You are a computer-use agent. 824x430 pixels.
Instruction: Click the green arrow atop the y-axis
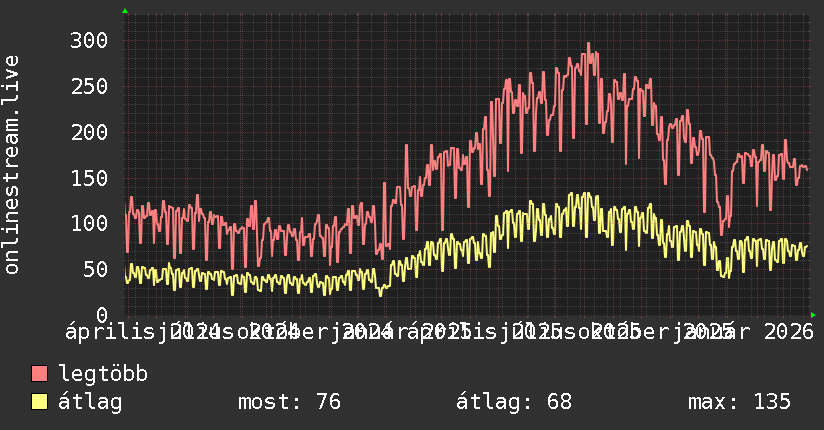point(125,11)
